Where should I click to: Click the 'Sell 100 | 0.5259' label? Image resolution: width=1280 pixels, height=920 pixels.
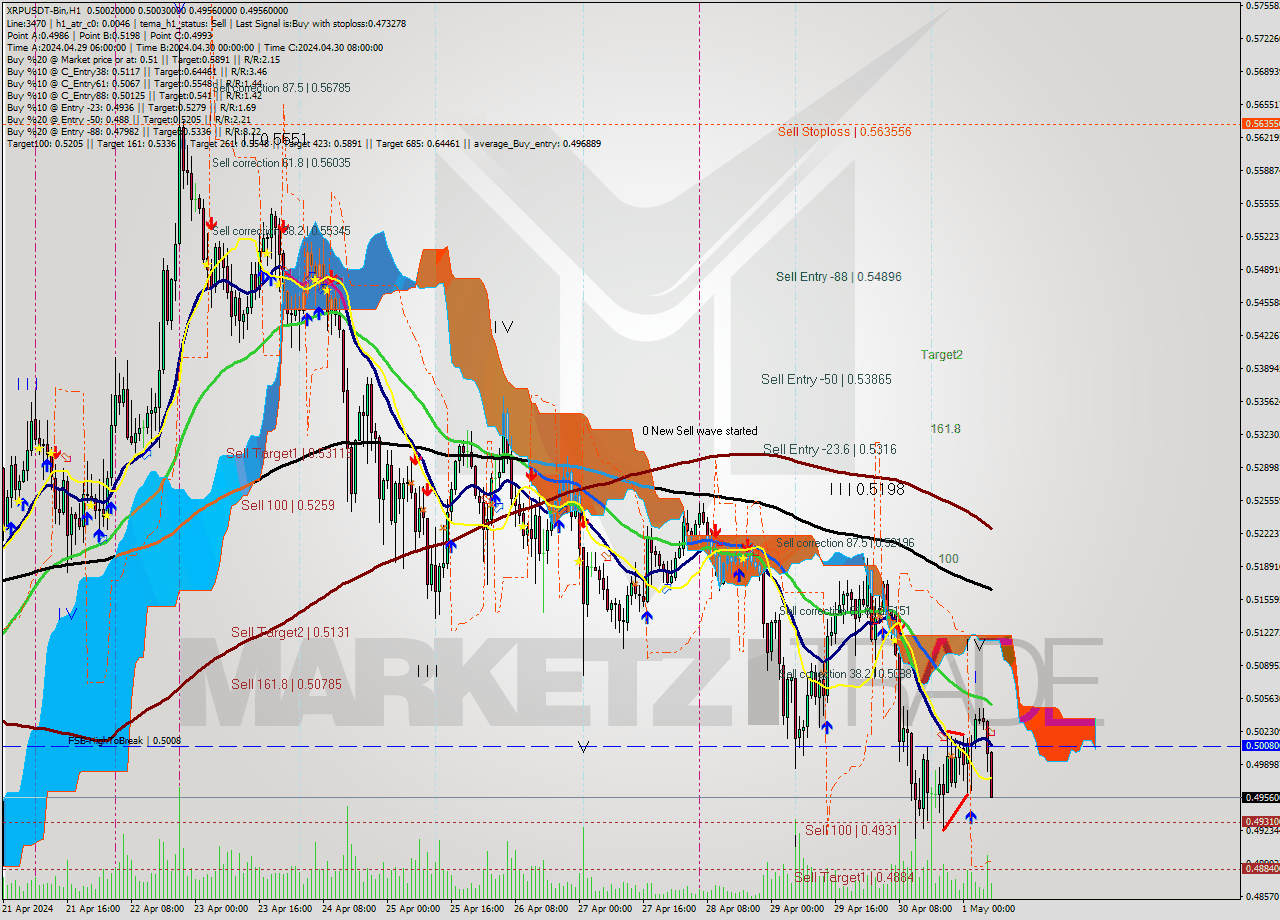288,505
